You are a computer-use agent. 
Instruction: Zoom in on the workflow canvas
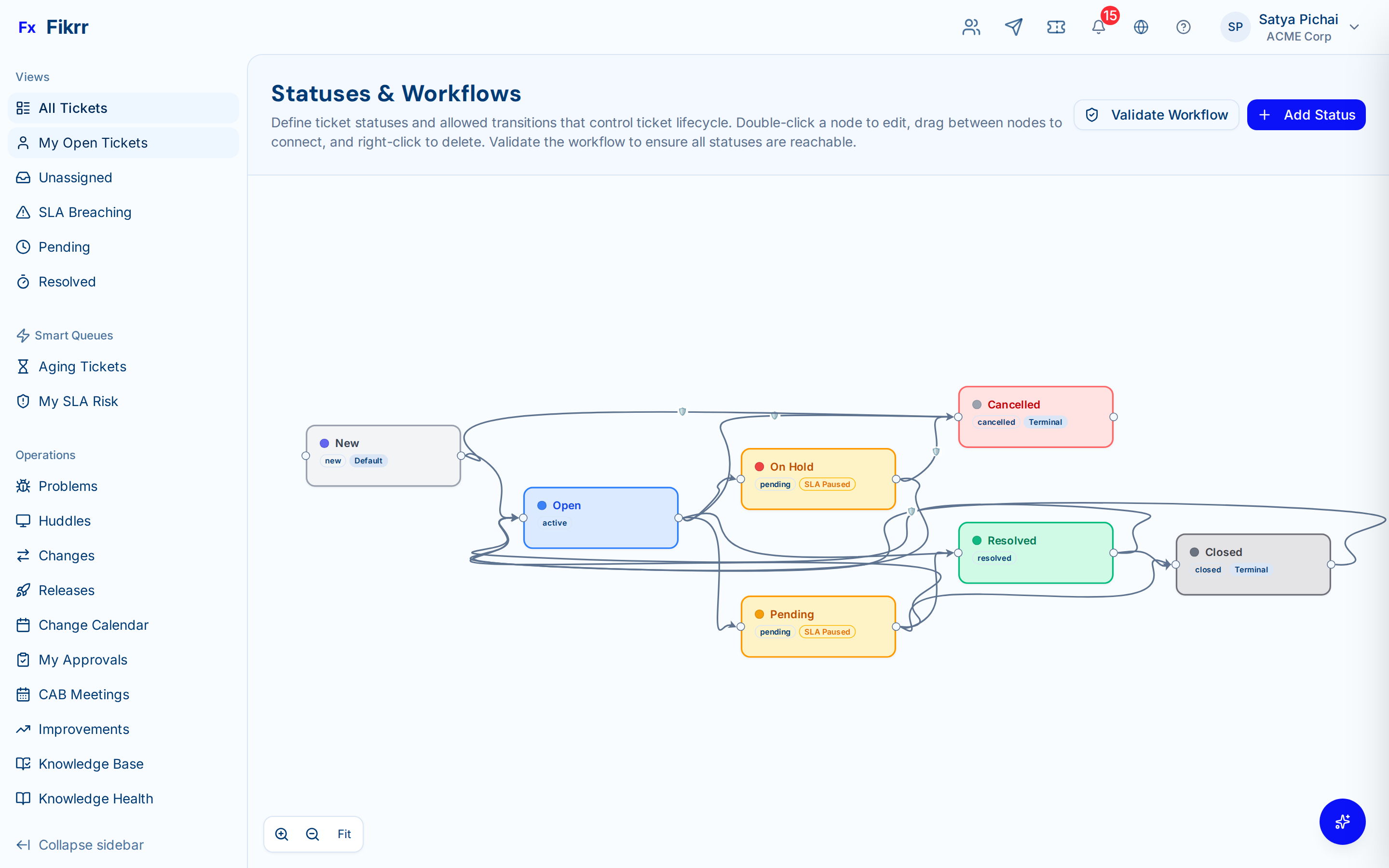(x=282, y=834)
